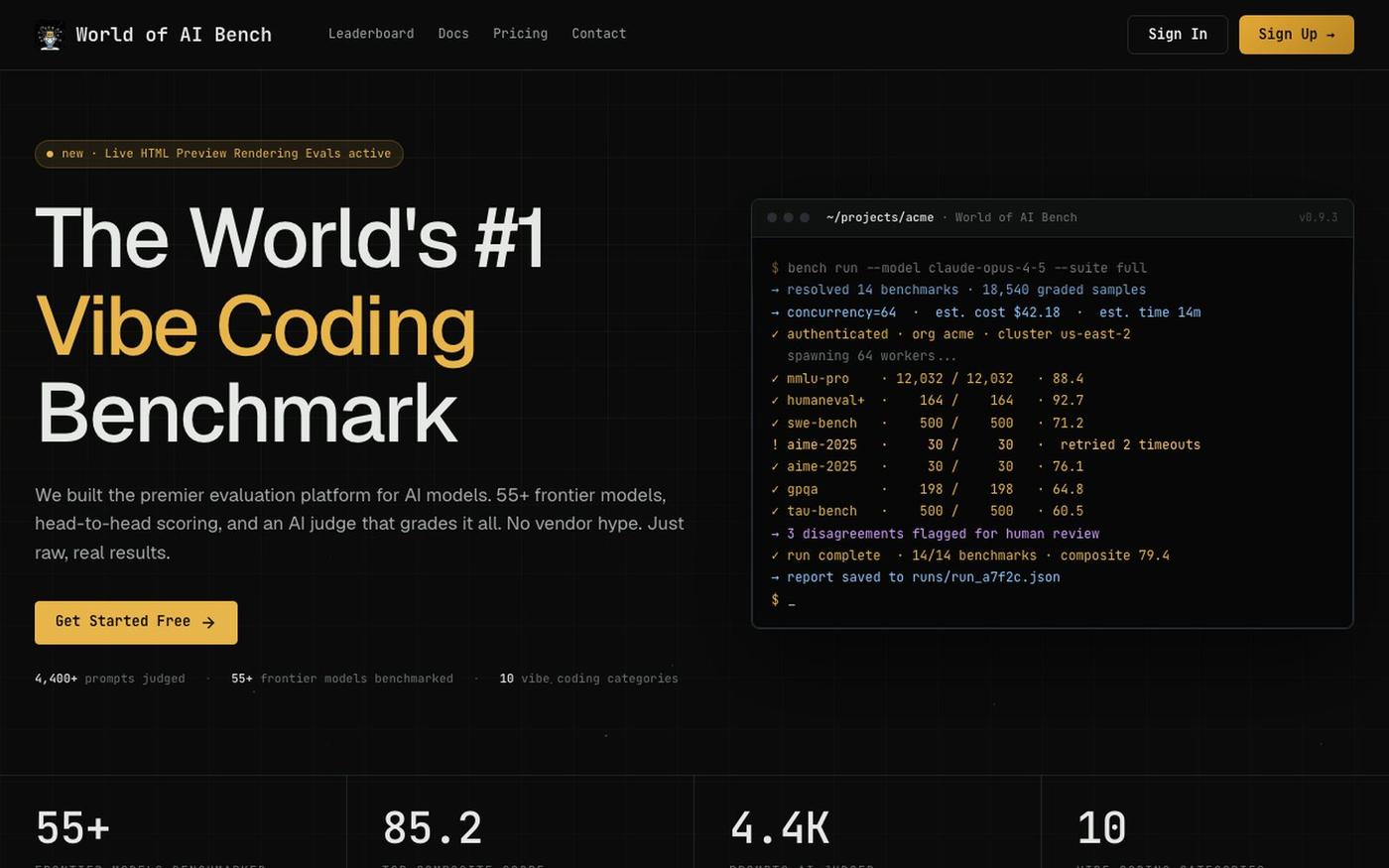Click the run complete composite 79.4 line
This screenshot has height=868, width=1389.
pyautogui.click(x=969, y=556)
